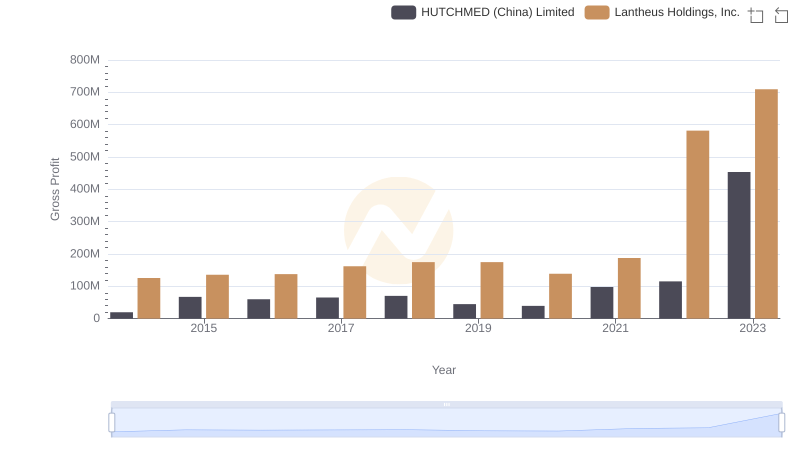Click the HUTCHMED 2017 bar
This screenshot has height=461, width=800.
coord(328,308)
